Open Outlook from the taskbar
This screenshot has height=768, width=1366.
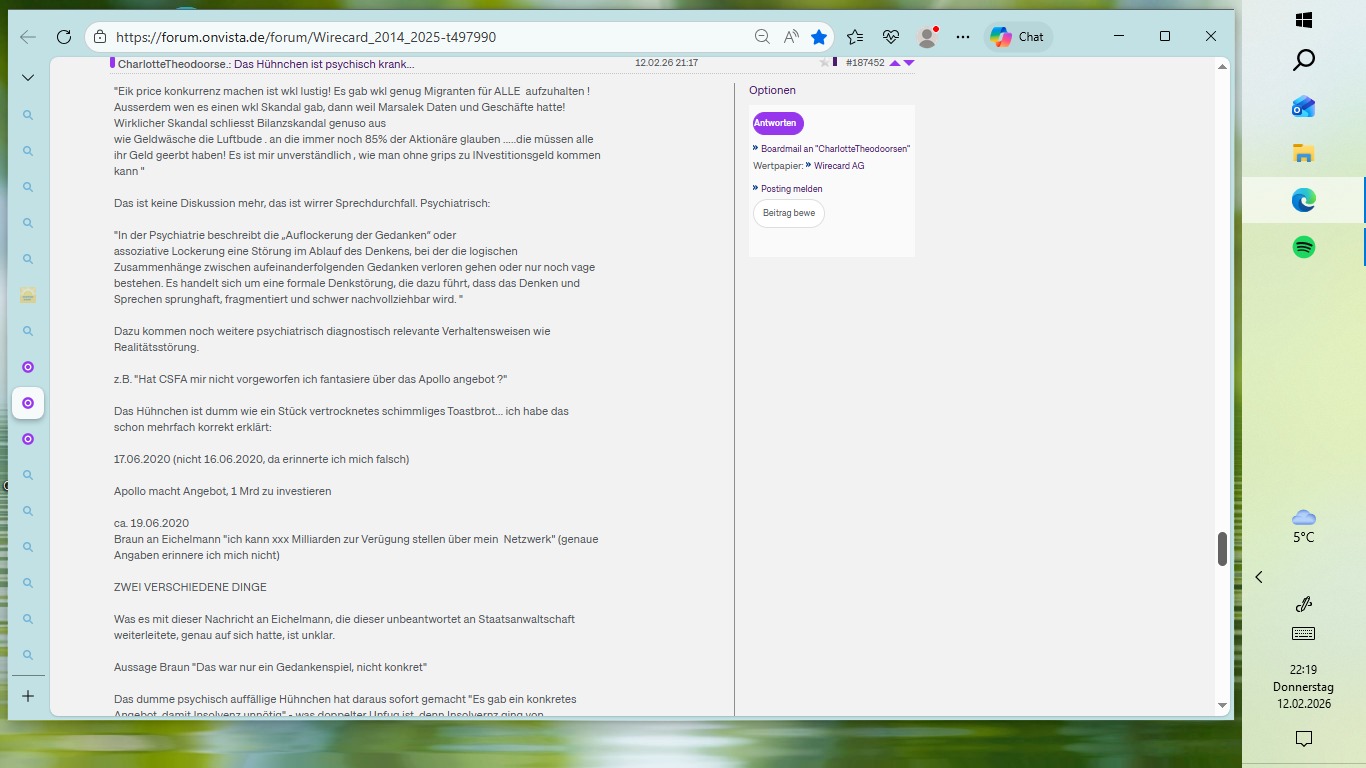(1302, 106)
